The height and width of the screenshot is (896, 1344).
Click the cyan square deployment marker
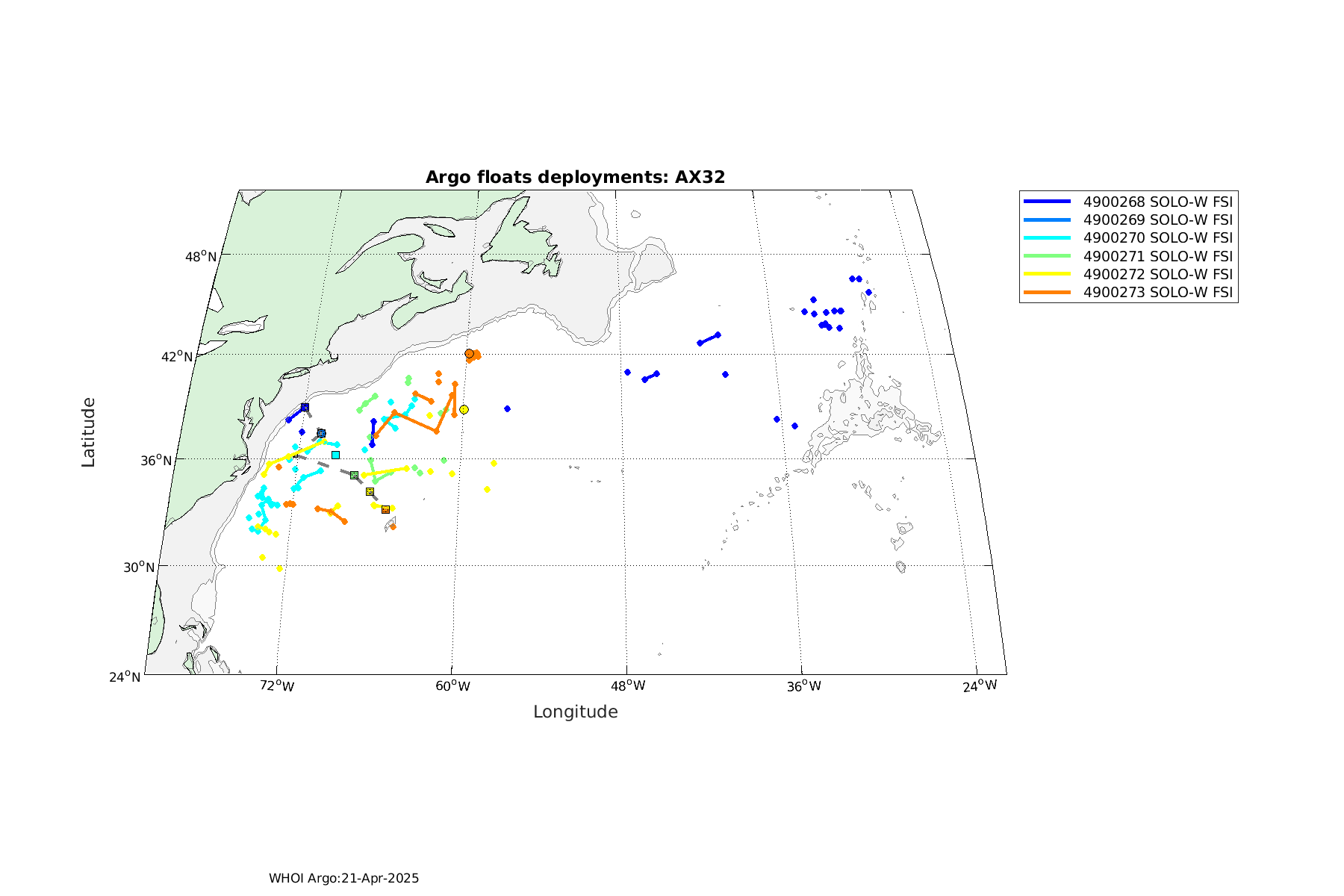[x=335, y=455]
